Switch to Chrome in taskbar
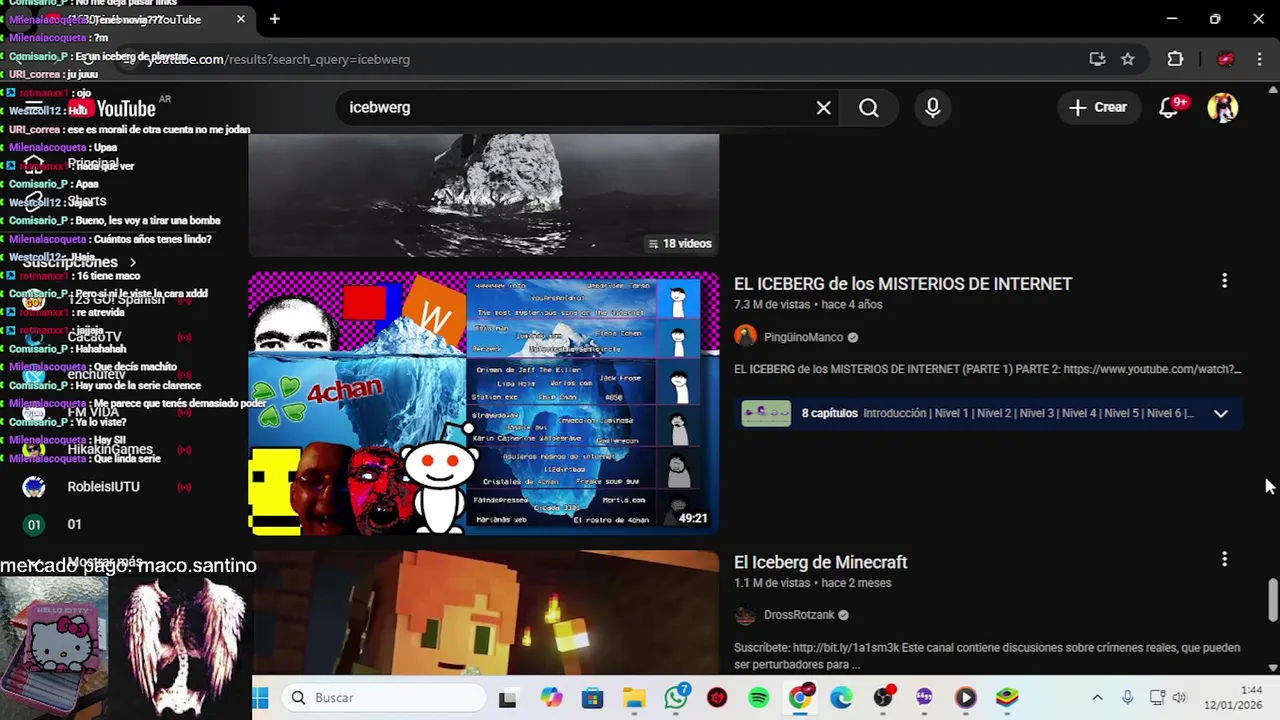1280x720 pixels. (x=800, y=697)
